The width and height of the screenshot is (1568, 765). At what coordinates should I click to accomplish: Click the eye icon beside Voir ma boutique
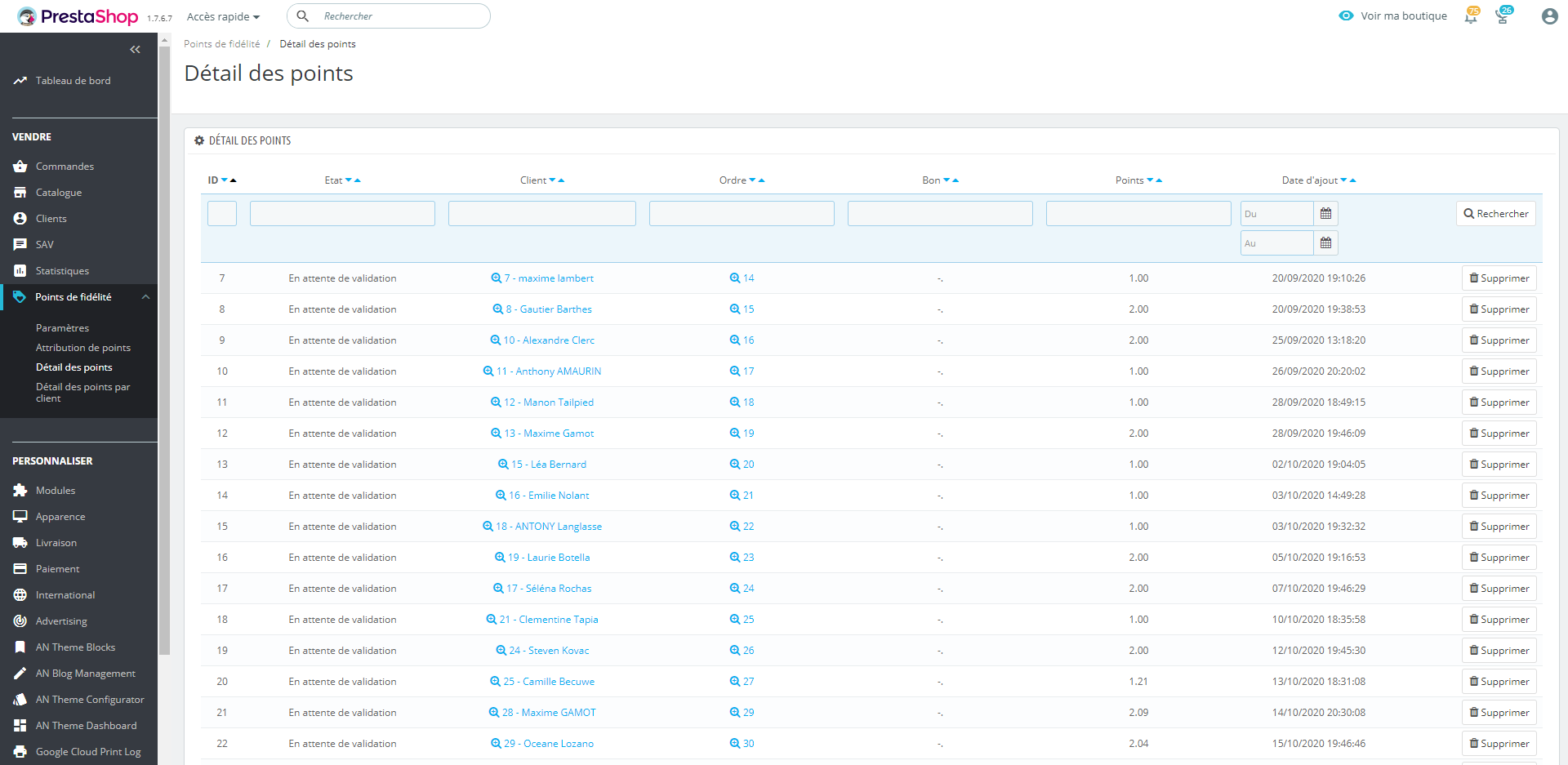[x=1346, y=16]
